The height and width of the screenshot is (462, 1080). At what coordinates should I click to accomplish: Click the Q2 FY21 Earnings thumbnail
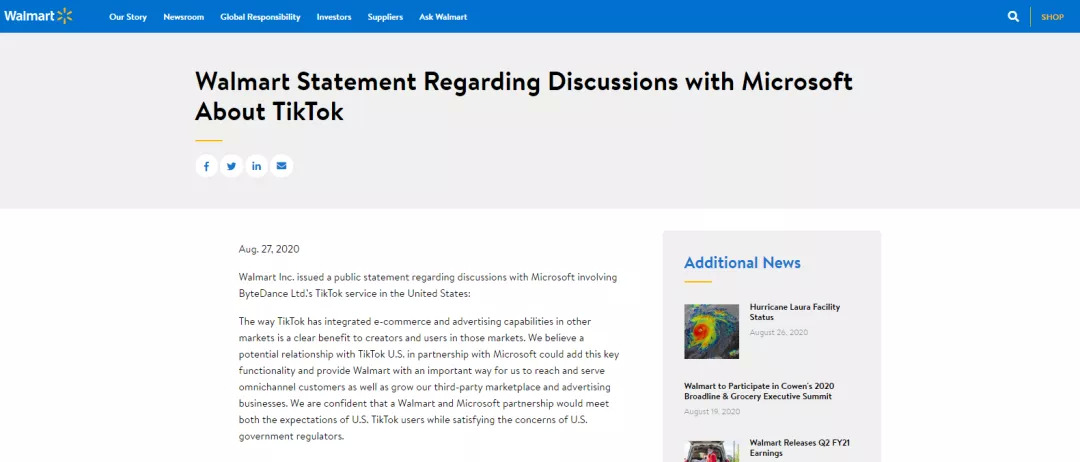[x=712, y=452]
